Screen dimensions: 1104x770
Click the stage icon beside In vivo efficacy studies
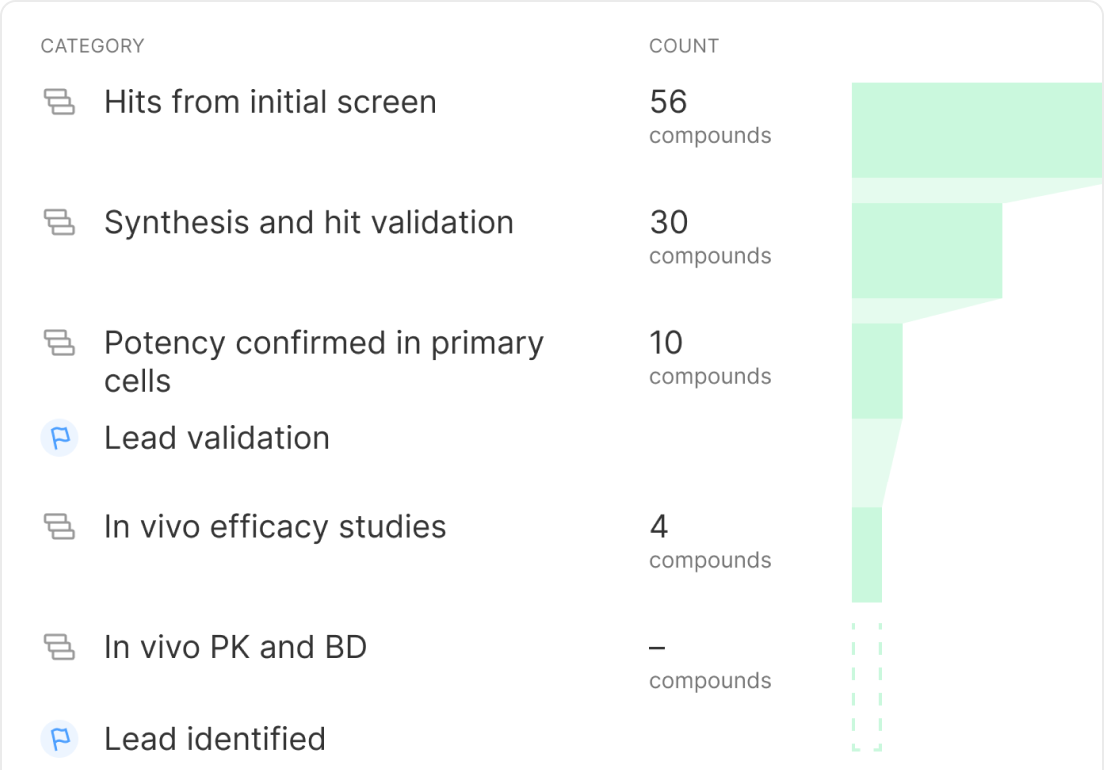[59, 526]
